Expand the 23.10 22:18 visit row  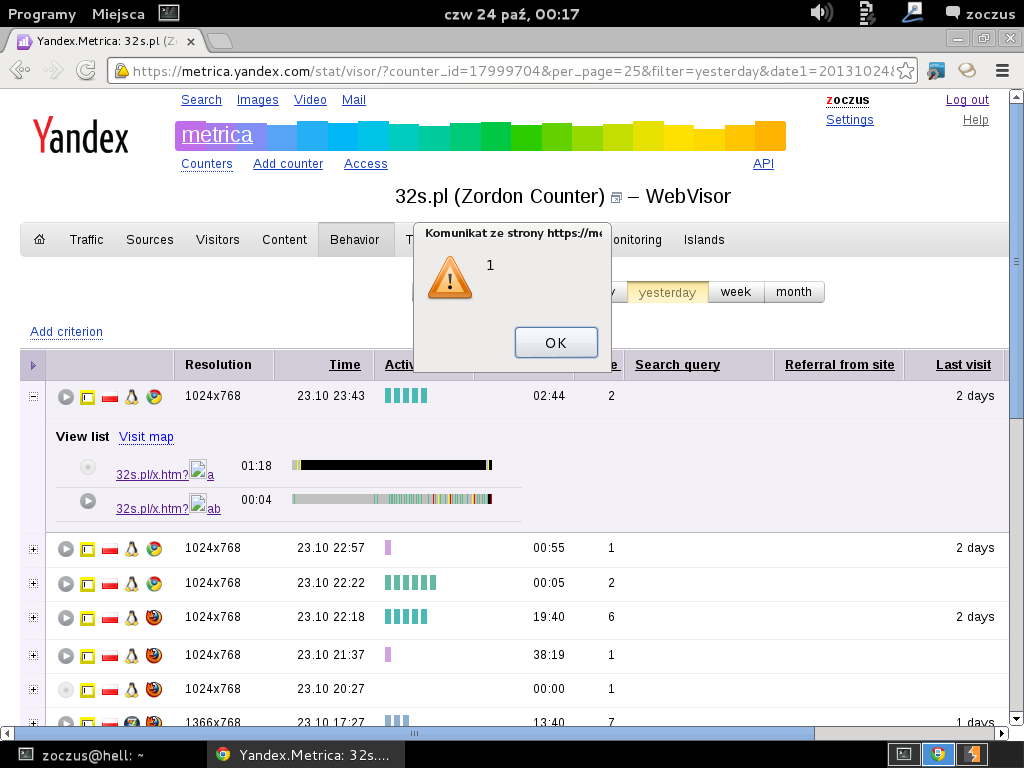point(33,617)
